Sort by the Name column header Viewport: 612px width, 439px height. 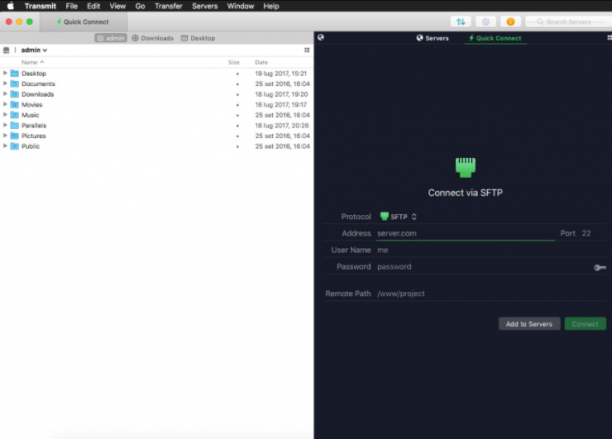point(33,62)
